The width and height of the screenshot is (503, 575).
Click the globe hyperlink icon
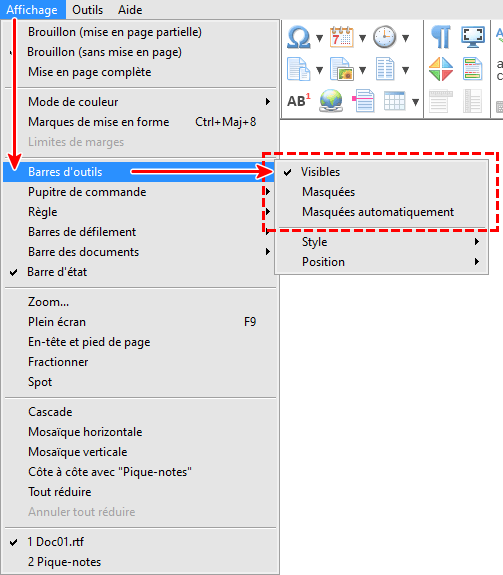[331, 101]
